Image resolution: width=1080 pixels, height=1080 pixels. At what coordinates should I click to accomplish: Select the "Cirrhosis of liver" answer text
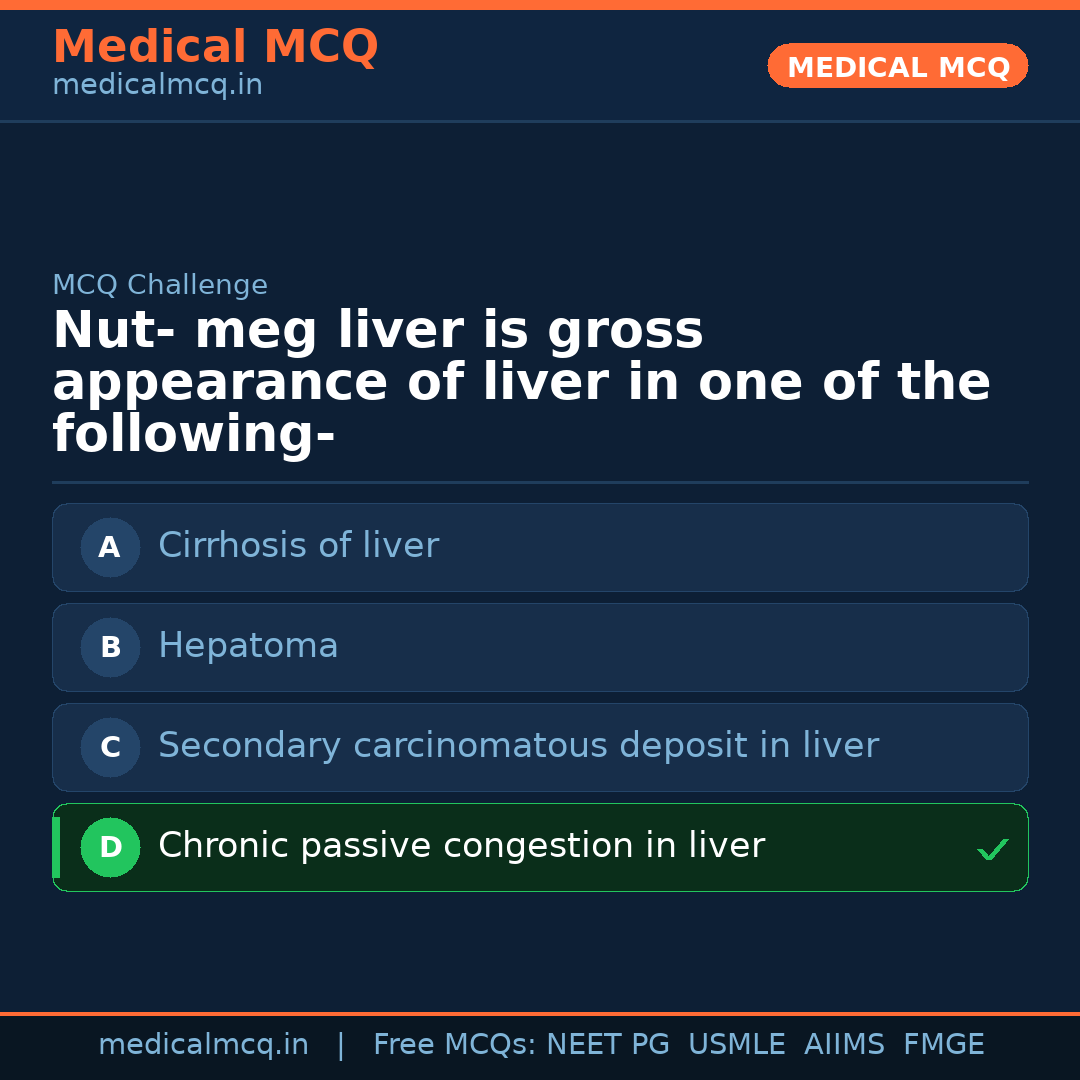(298, 546)
